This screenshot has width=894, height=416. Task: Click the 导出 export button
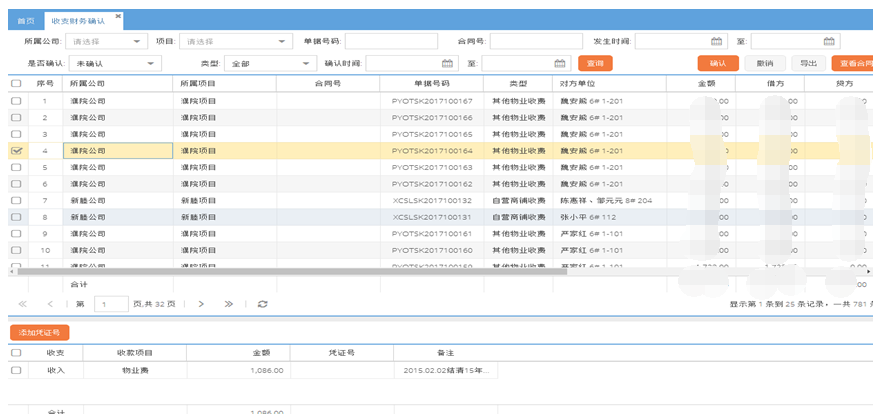coord(808,63)
